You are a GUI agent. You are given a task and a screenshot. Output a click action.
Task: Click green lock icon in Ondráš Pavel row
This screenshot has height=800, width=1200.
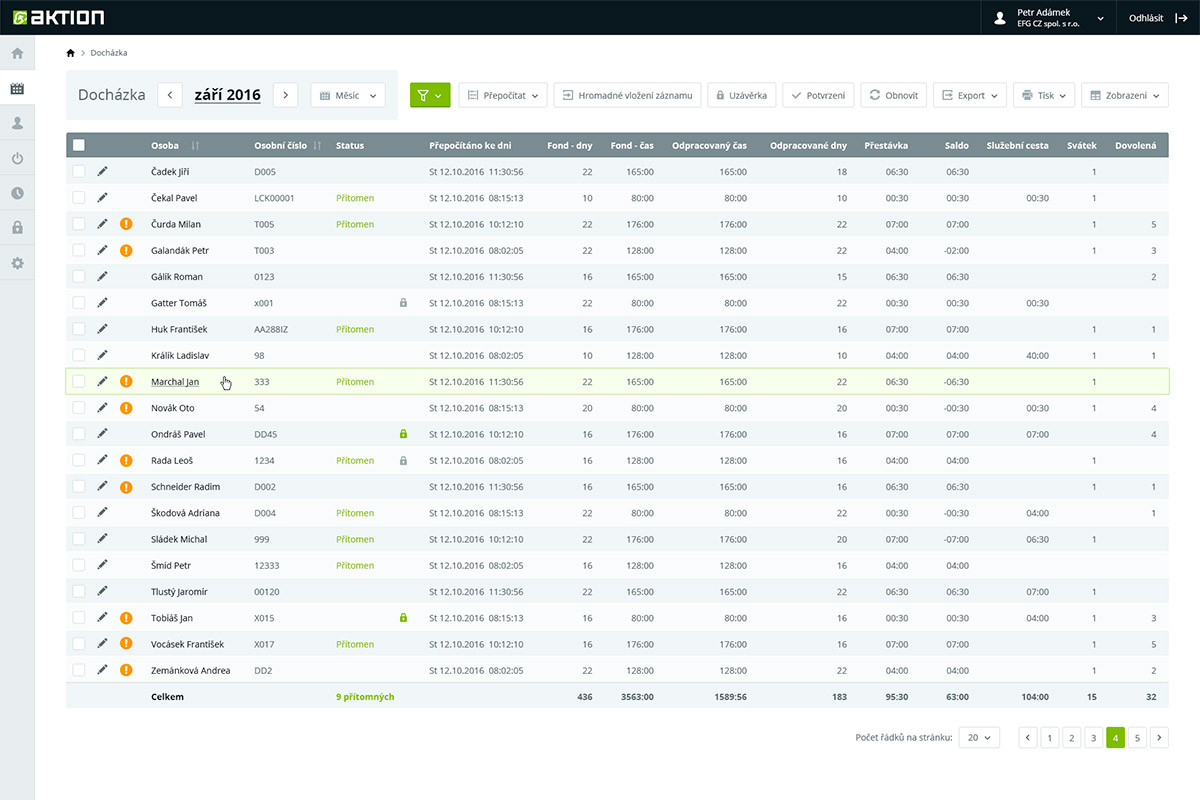point(403,434)
